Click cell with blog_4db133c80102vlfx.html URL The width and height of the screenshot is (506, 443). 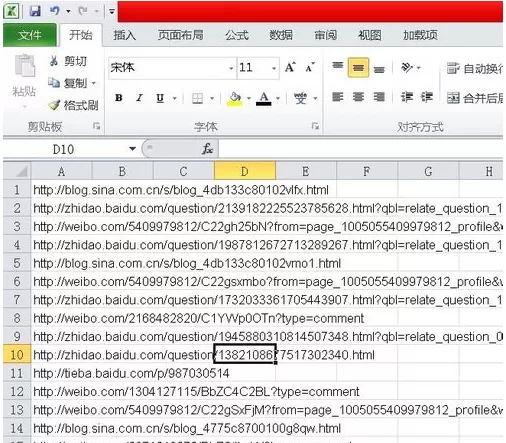click(x=181, y=190)
